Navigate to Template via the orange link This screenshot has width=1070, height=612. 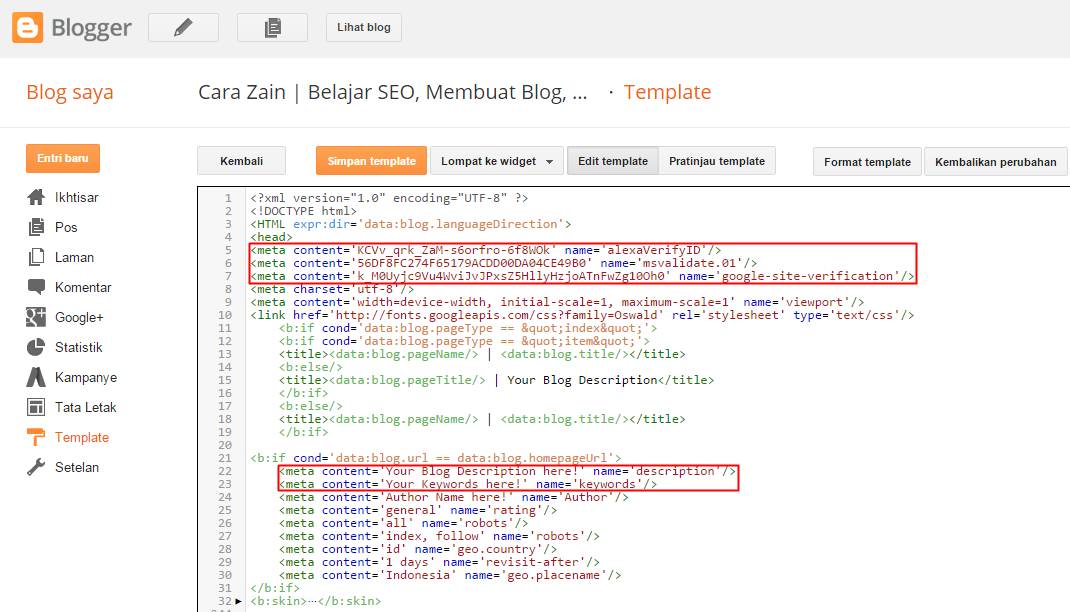point(668,91)
